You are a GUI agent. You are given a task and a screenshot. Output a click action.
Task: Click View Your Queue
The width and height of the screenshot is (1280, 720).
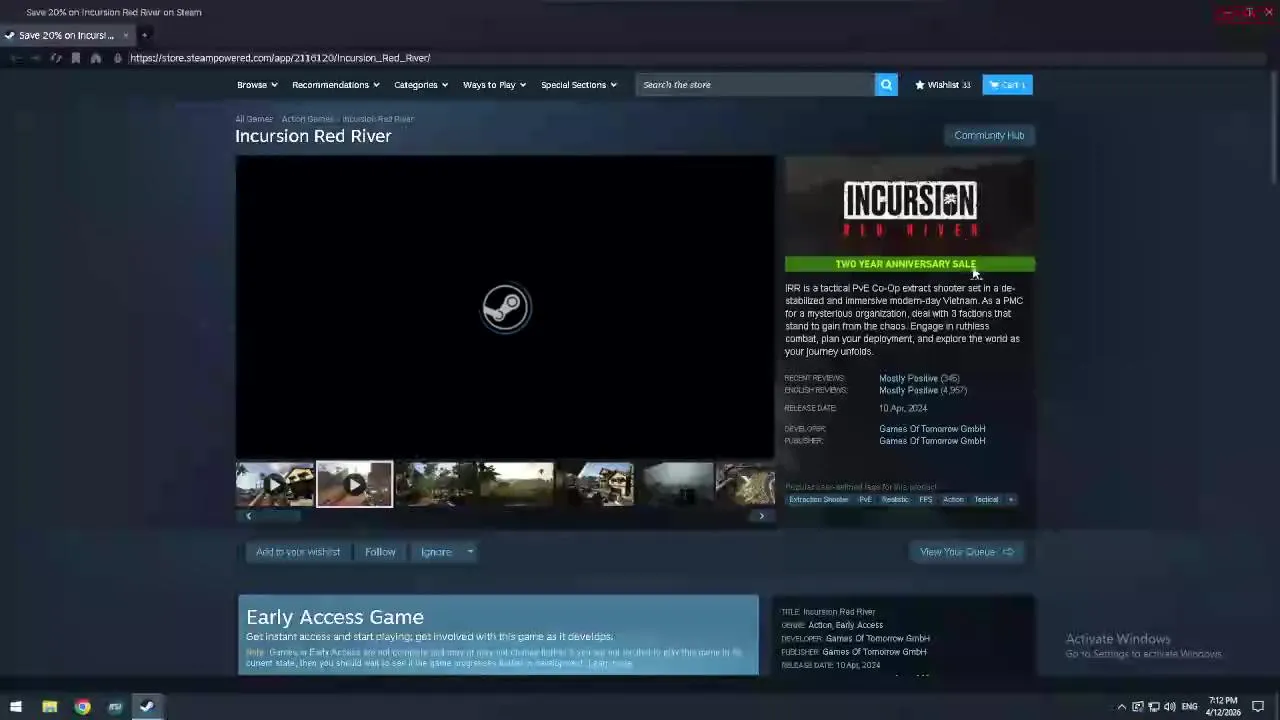click(966, 552)
